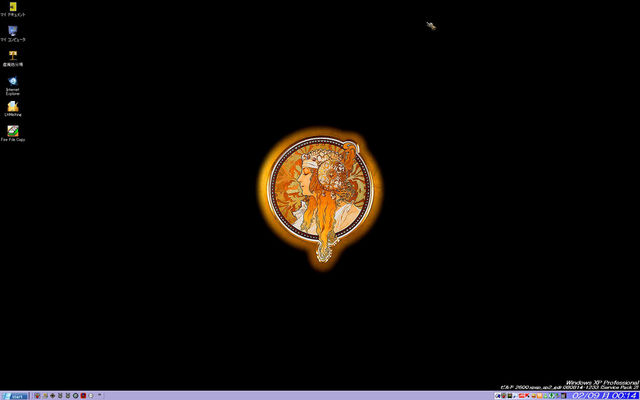640x400 pixels.
Task: Open the golden signpost desktop icon
Action: (13, 58)
